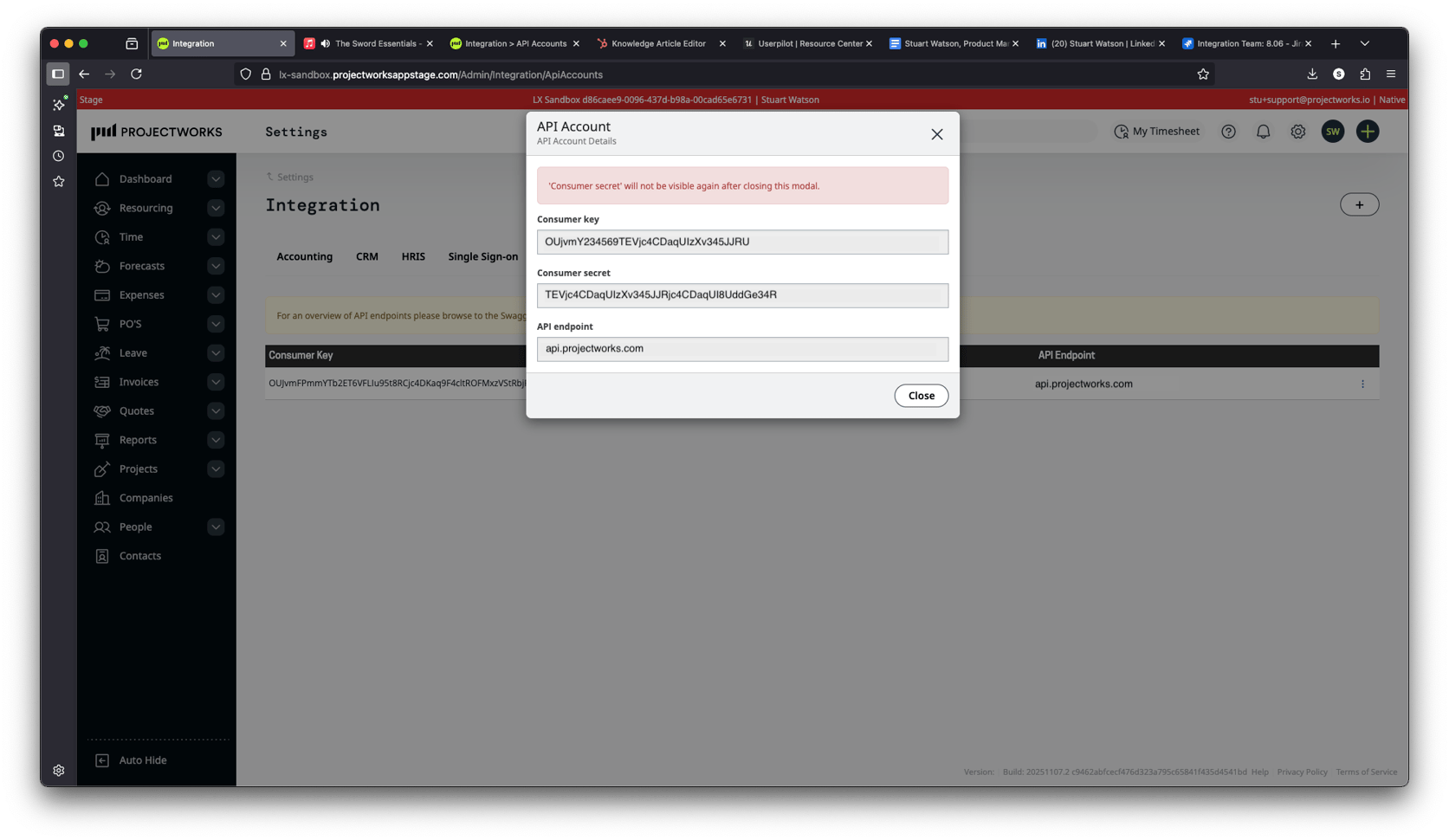
Task: Click the Consumer secret field
Action: [742, 295]
